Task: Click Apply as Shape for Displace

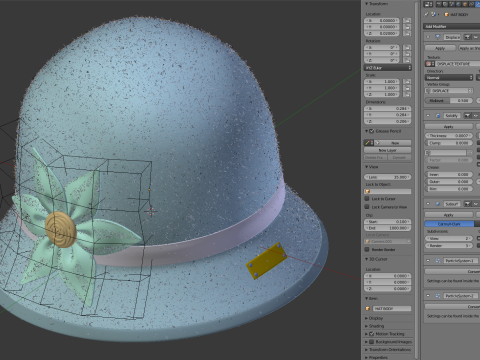Action: click(469, 48)
